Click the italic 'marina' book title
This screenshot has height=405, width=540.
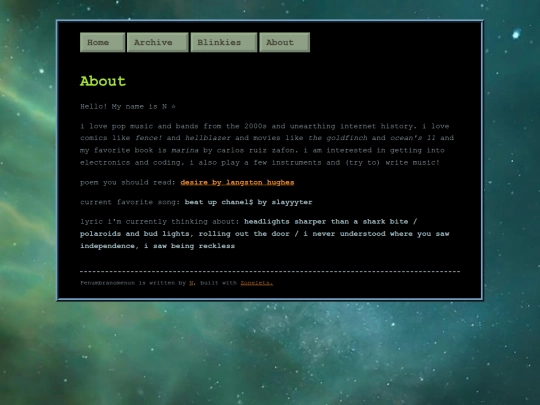185,150
